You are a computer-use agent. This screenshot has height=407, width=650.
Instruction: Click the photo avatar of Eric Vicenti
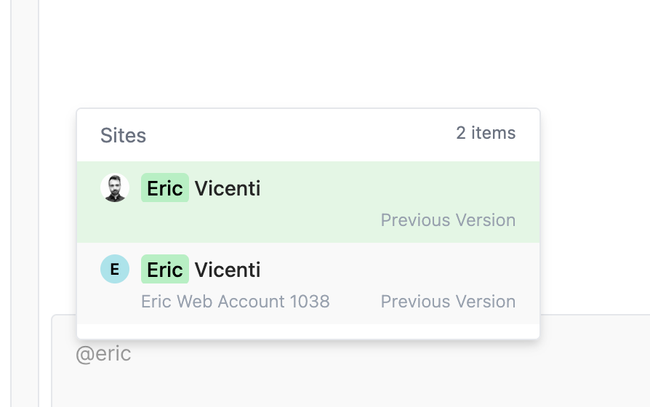pyautogui.click(x=115, y=188)
